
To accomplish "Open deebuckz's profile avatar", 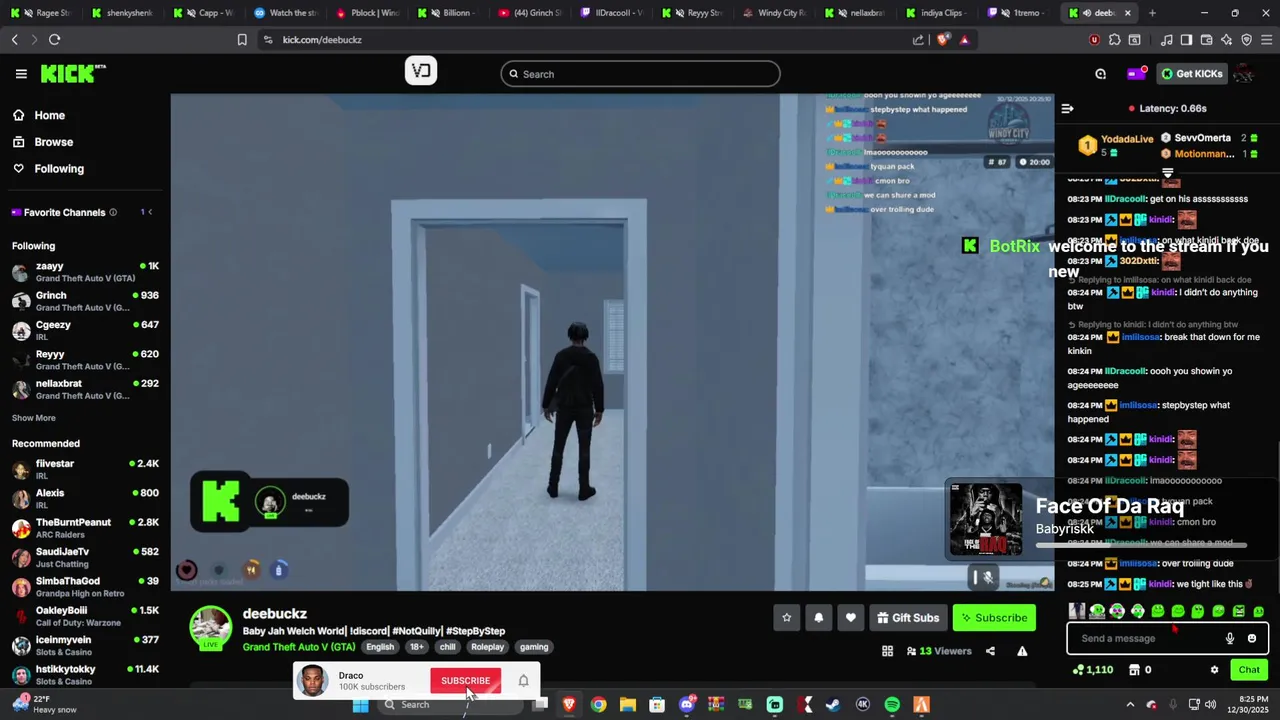I will 211,628.
